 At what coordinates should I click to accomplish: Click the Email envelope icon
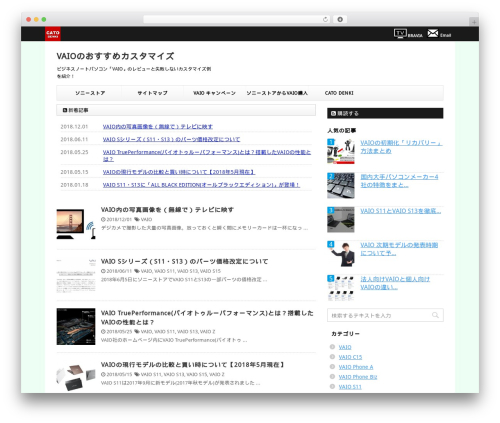coord(433,33)
